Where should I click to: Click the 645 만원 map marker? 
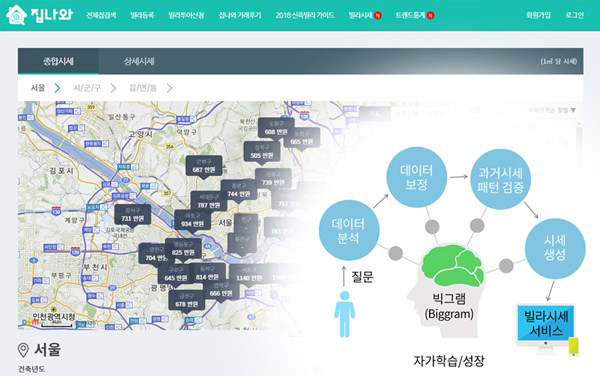[x=176, y=275]
